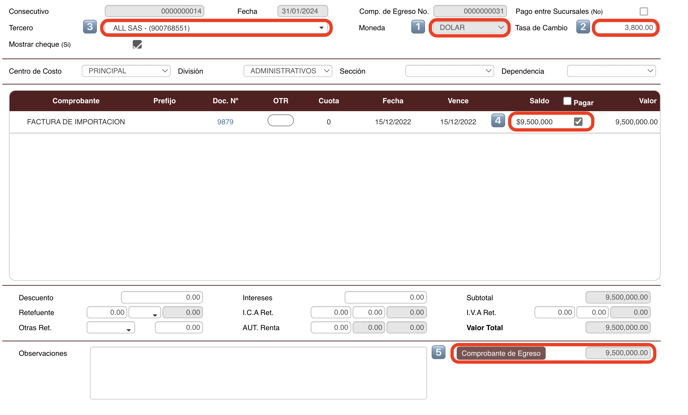The image size is (688, 415).
Task: Click the Valor Total amount field
Action: click(x=618, y=328)
